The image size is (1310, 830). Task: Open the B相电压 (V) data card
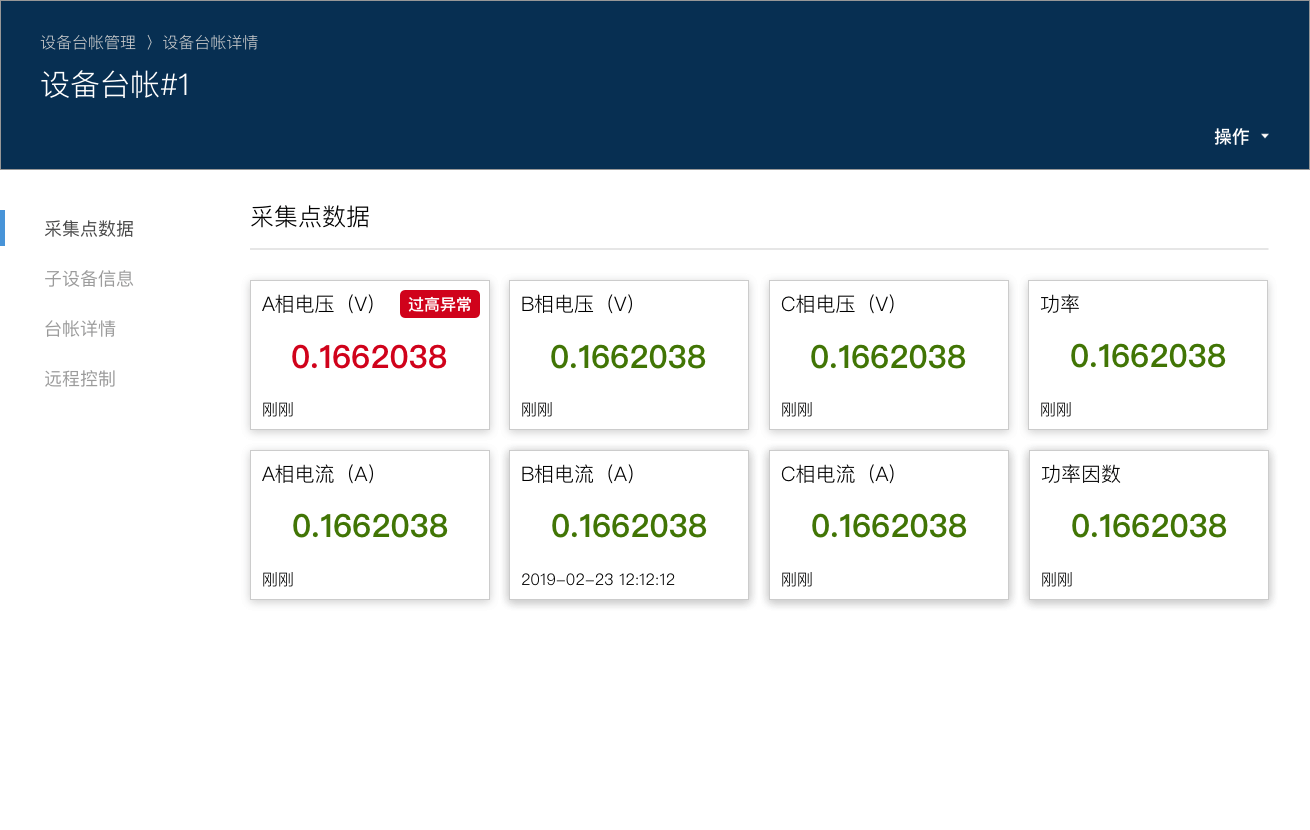628,355
